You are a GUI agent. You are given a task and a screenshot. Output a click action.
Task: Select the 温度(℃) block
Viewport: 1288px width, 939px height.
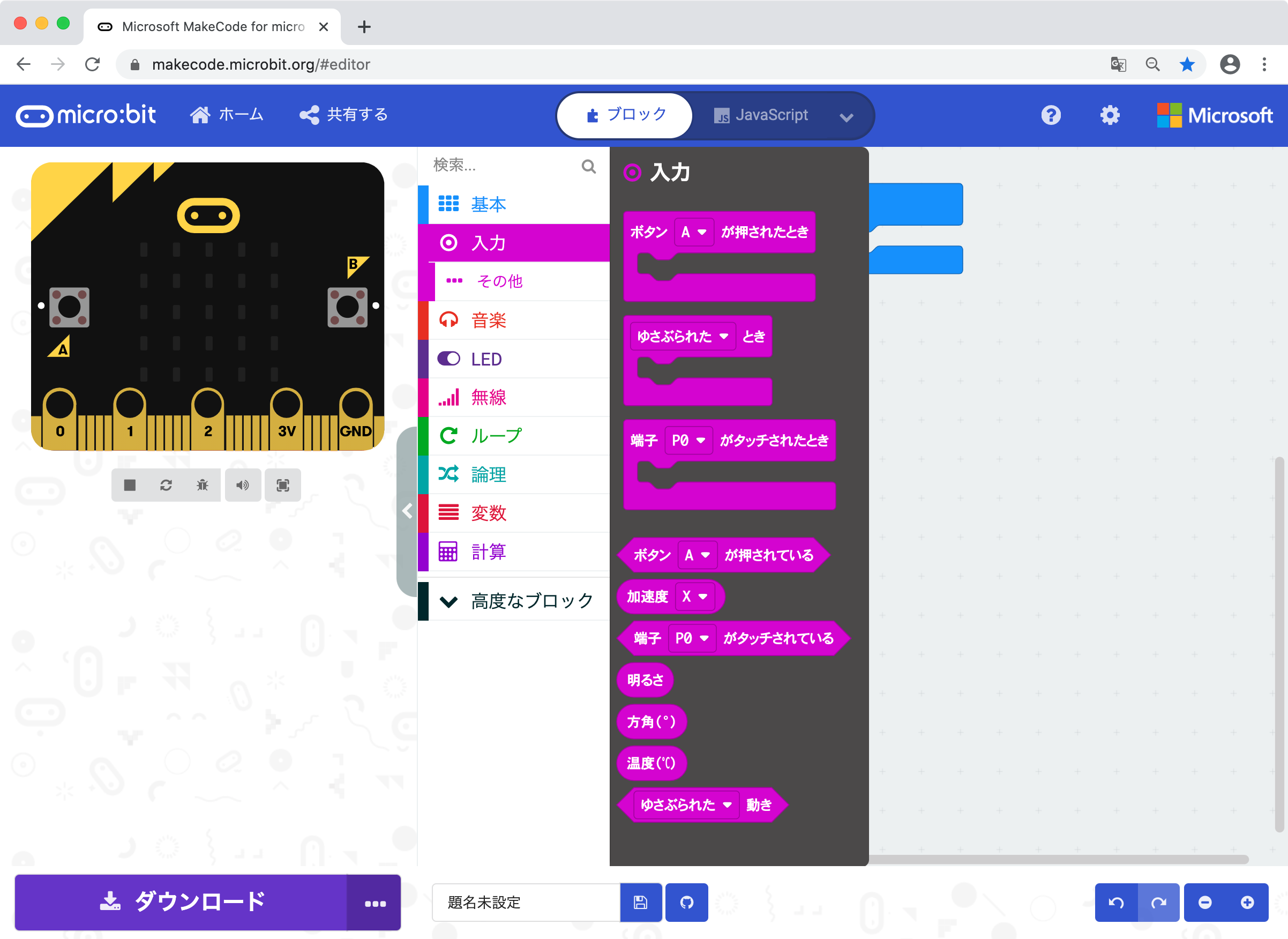pyautogui.click(x=651, y=763)
